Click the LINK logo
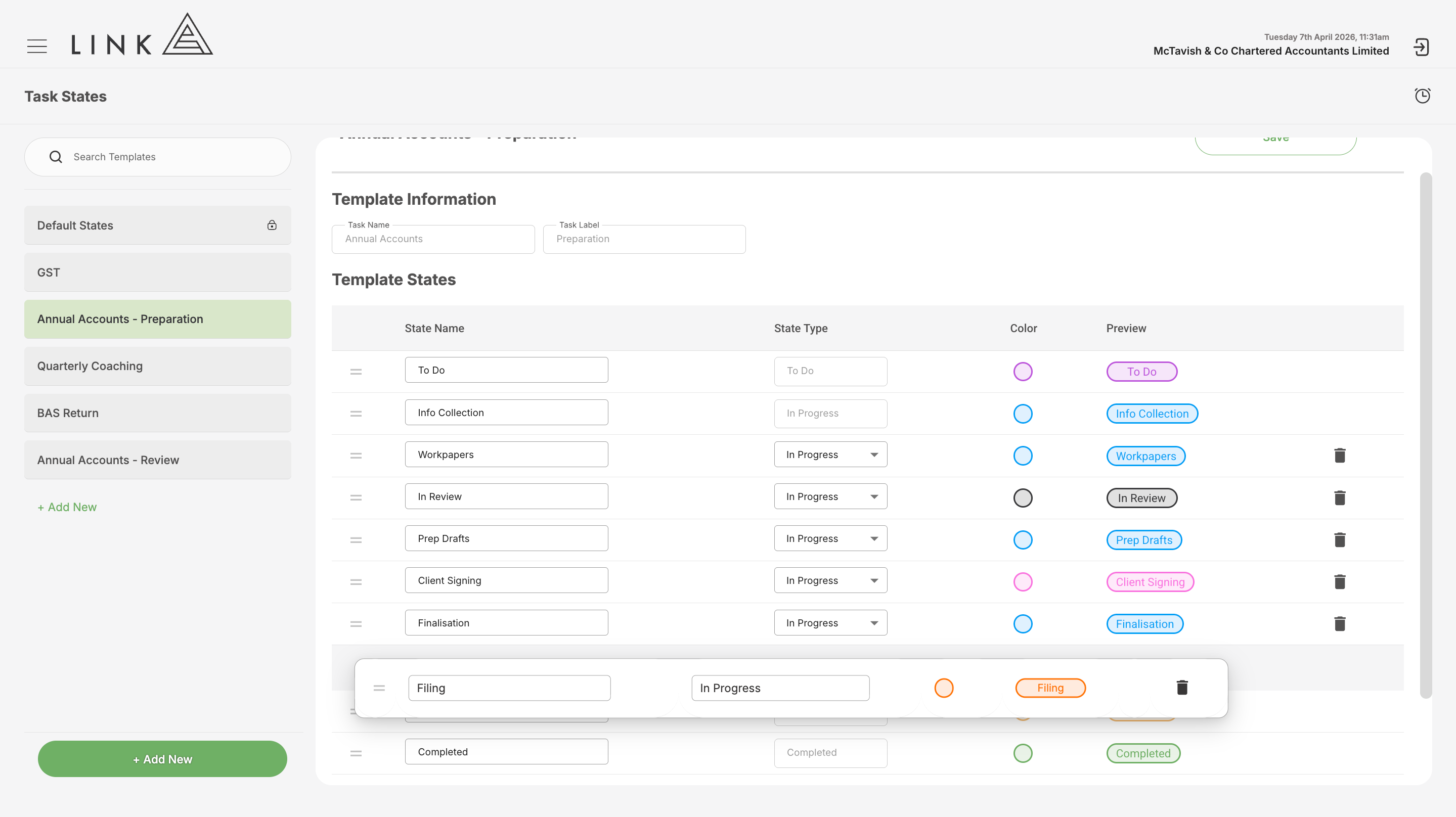Viewport: 1456px width, 817px height. (x=142, y=34)
